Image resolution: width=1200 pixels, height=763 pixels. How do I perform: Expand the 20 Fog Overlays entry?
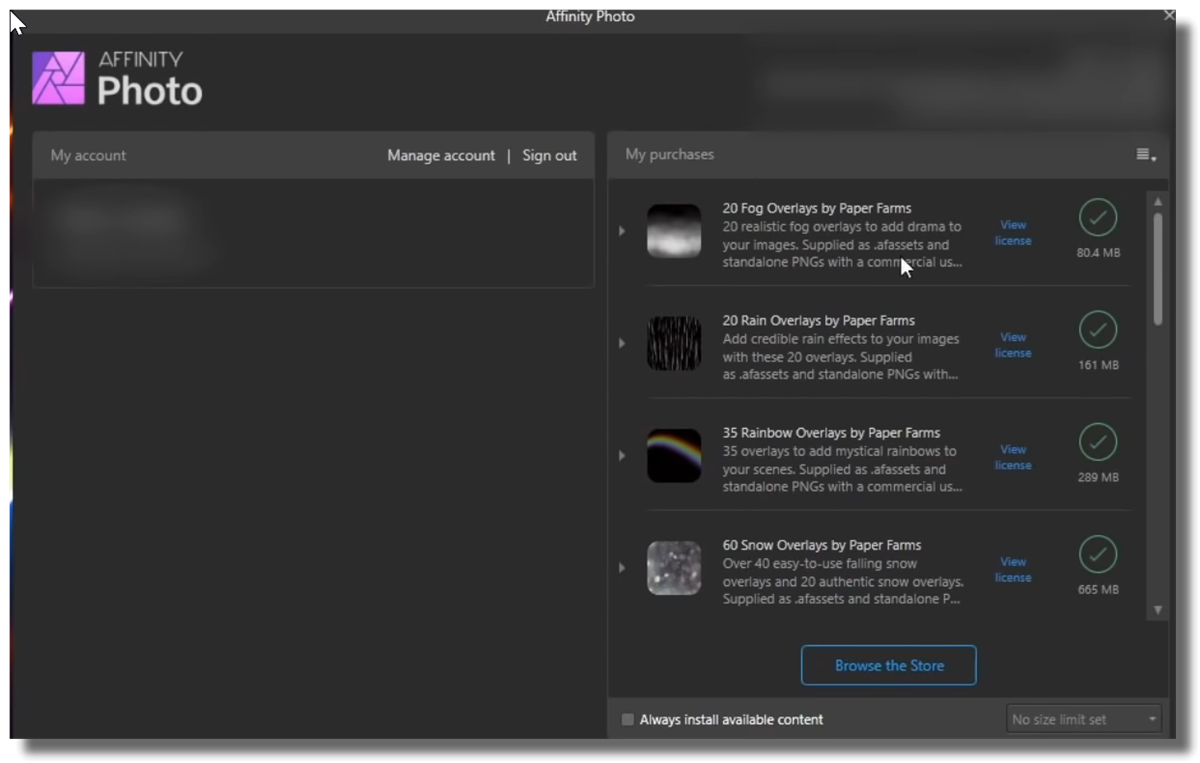pos(622,231)
